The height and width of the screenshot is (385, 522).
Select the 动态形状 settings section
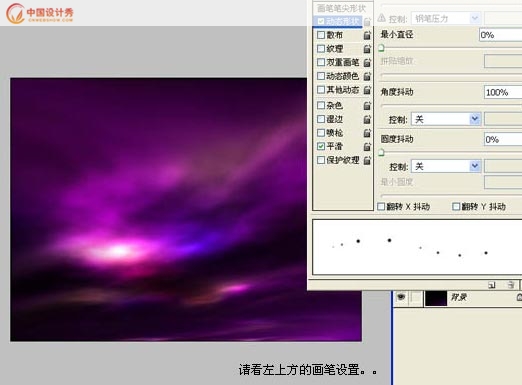click(343, 21)
